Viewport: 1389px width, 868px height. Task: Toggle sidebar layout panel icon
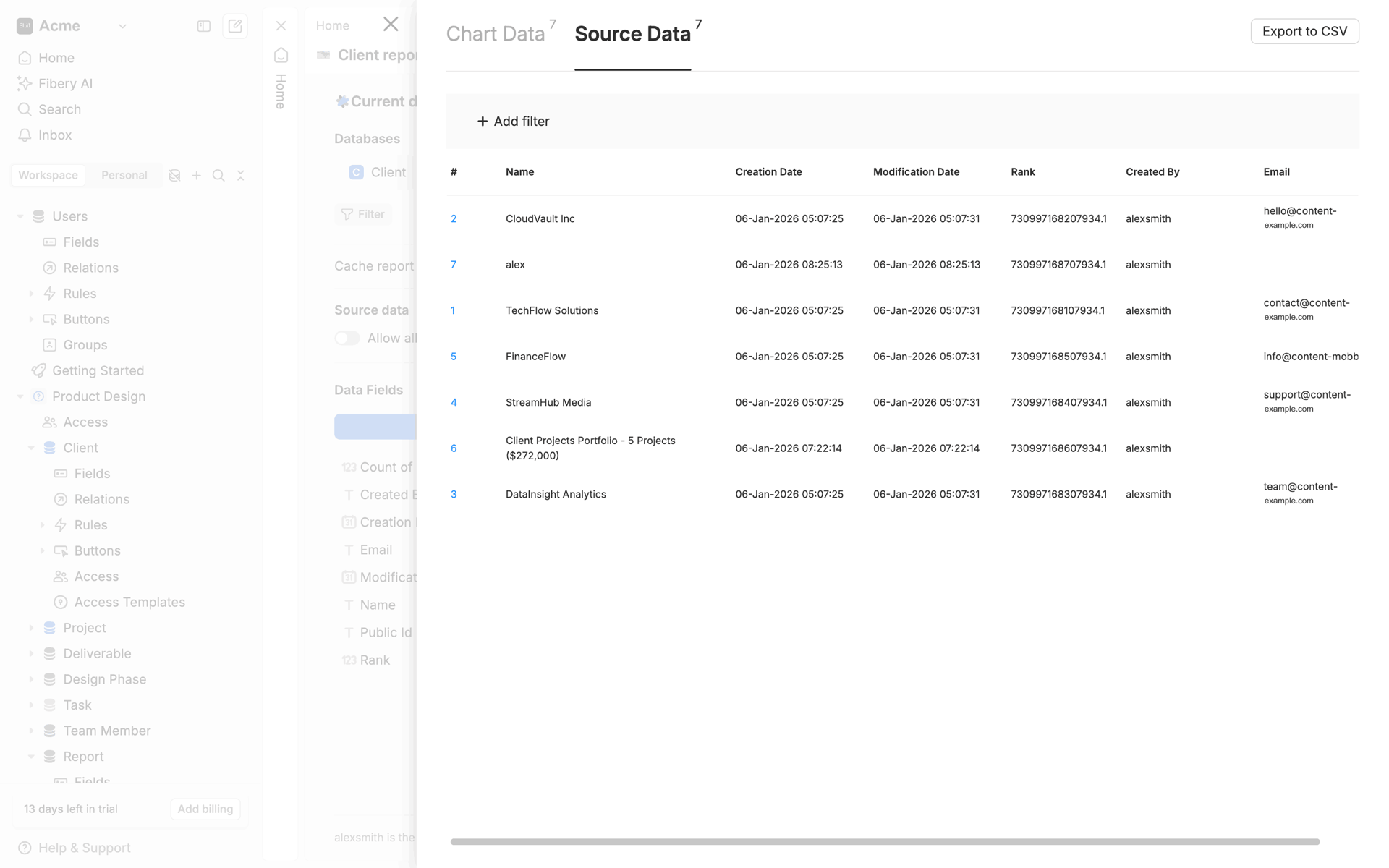click(204, 26)
